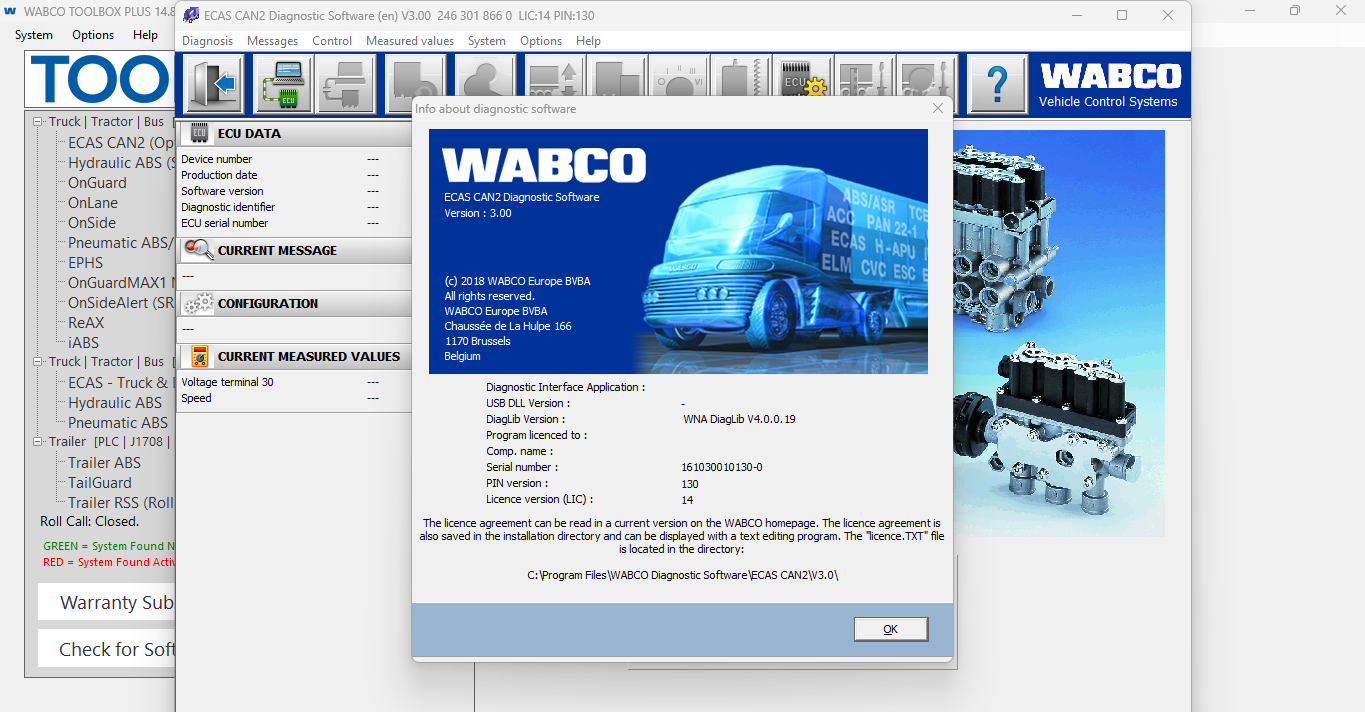Select OnLane tree item
This screenshot has height=712, width=1365.
pos(93,203)
